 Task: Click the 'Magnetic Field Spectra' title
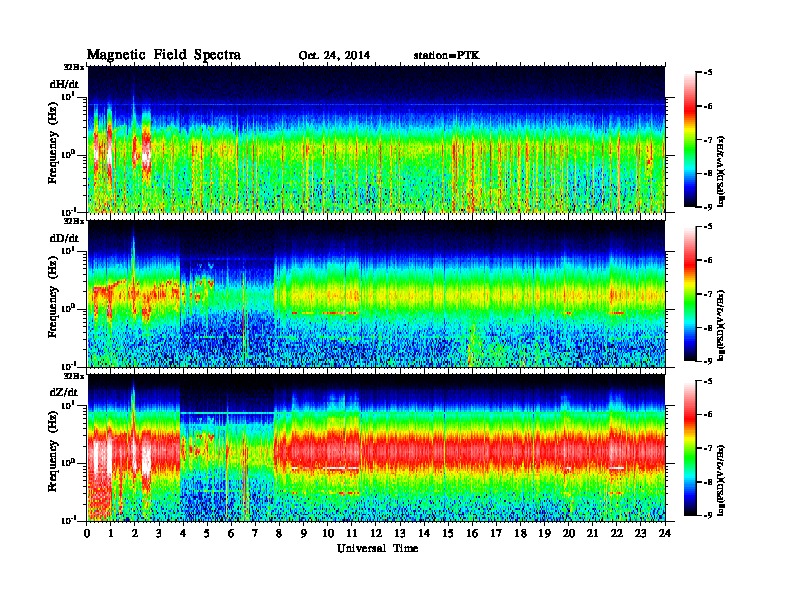coord(164,55)
